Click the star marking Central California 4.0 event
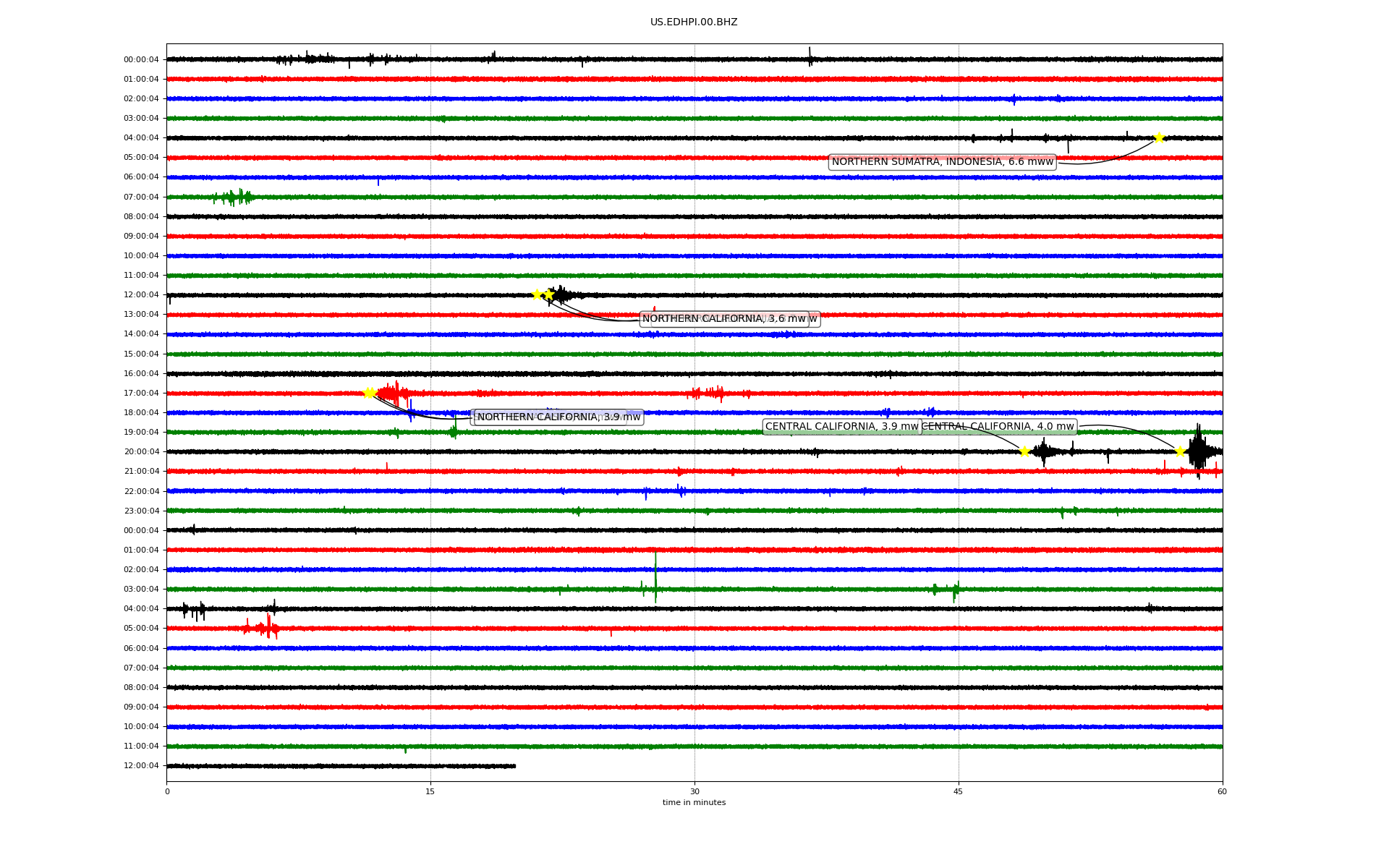Viewport: 1389px width, 868px height. click(1180, 451)
